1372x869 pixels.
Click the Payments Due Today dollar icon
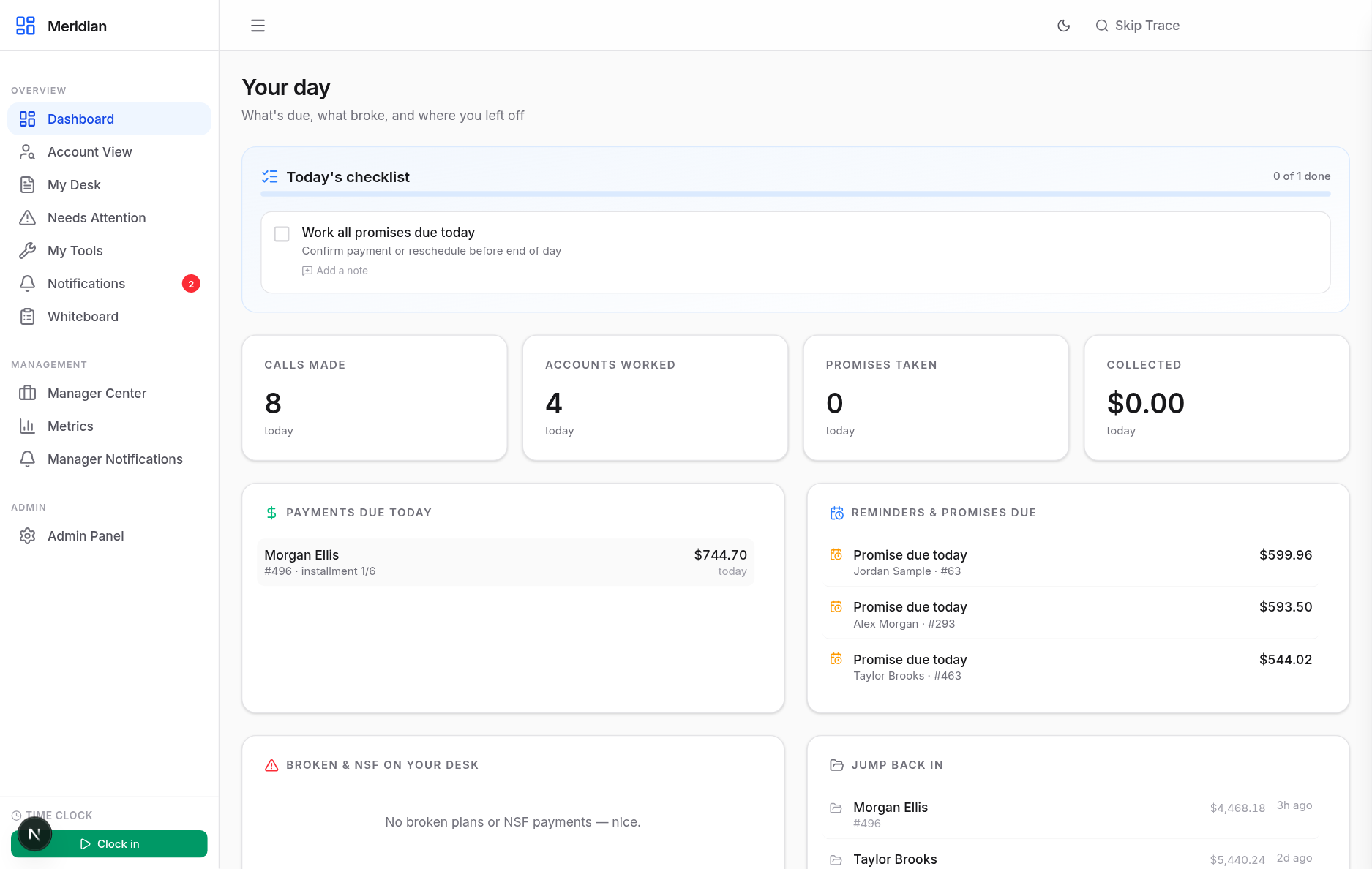(271, 513)
